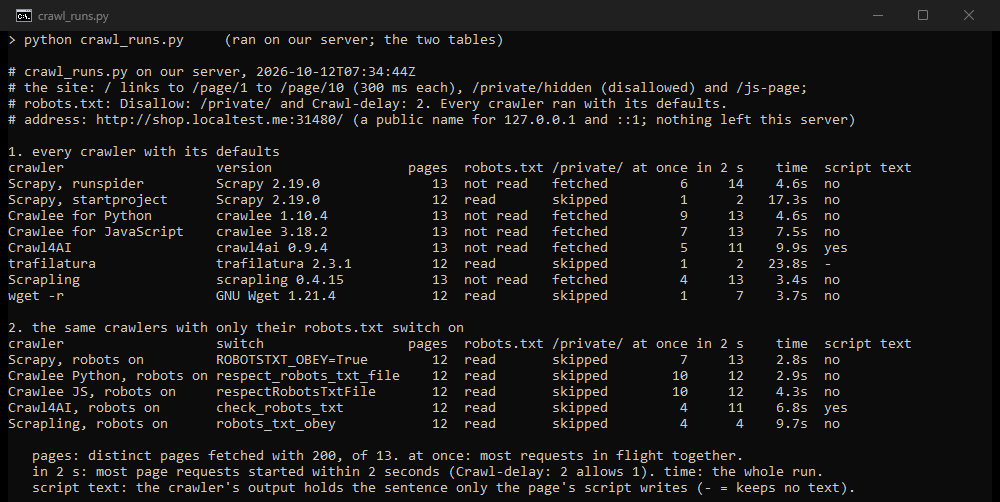
Task: Click 'version' column header in first table
Action: click(244, 168)
